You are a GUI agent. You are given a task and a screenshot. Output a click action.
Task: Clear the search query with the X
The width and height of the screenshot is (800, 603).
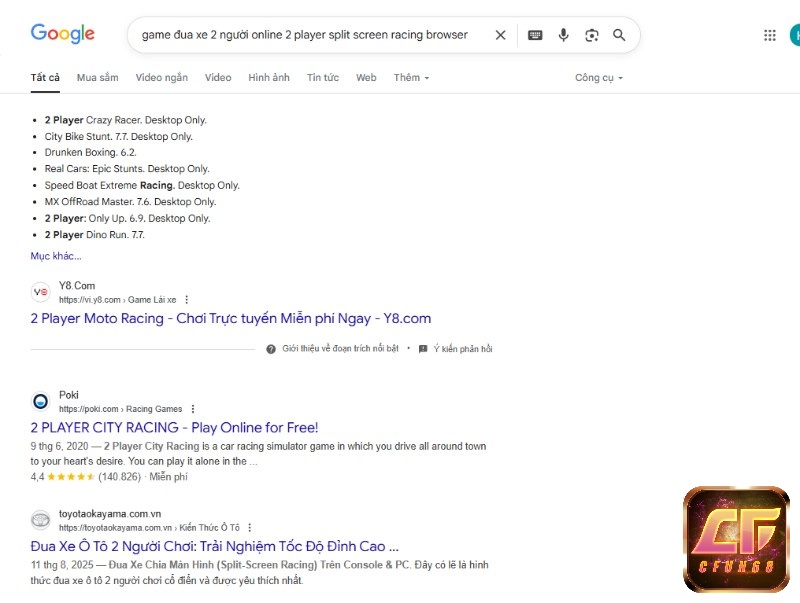coord(501,35)
